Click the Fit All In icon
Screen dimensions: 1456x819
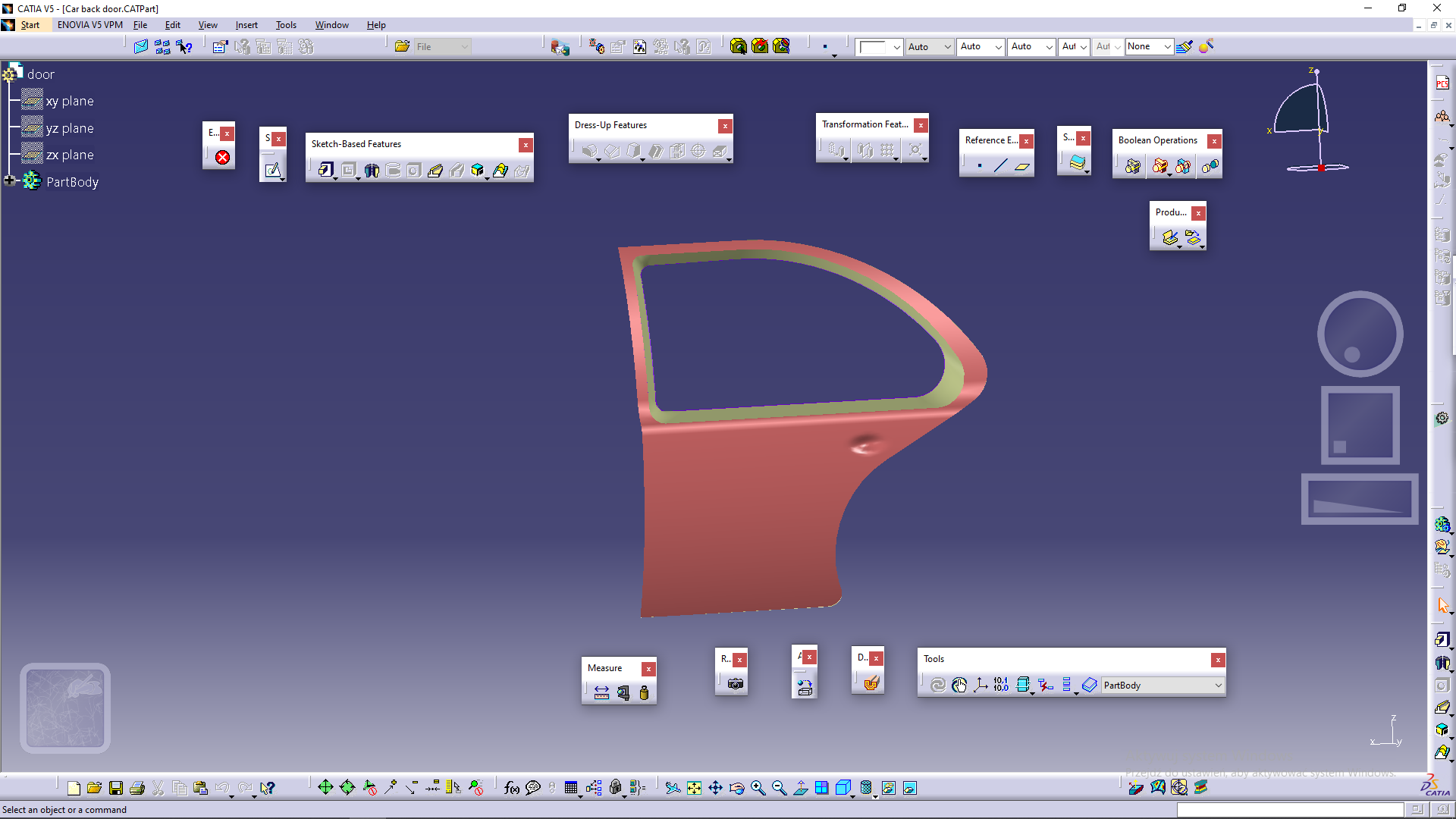point(694,788)
